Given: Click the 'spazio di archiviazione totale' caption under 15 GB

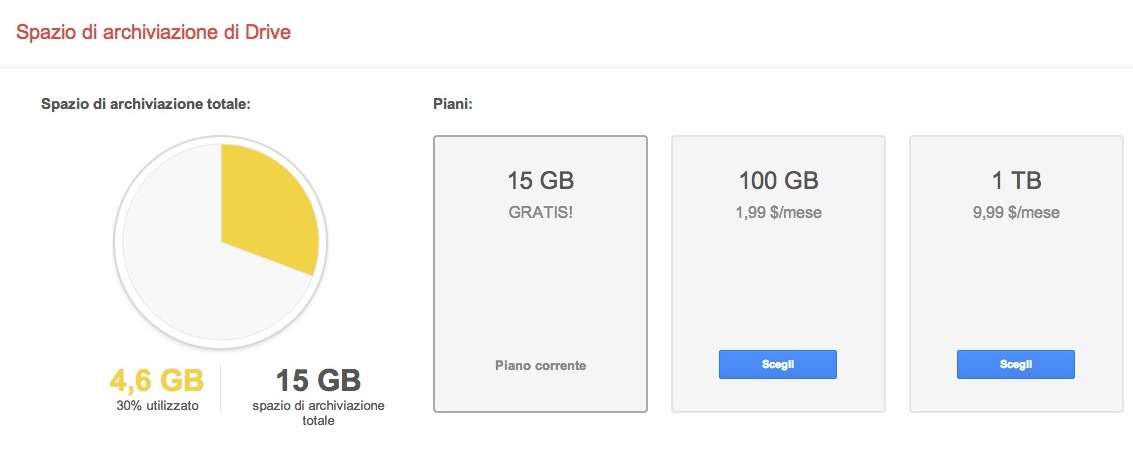Looking at the screenshot, I should [x=318, y=412].
